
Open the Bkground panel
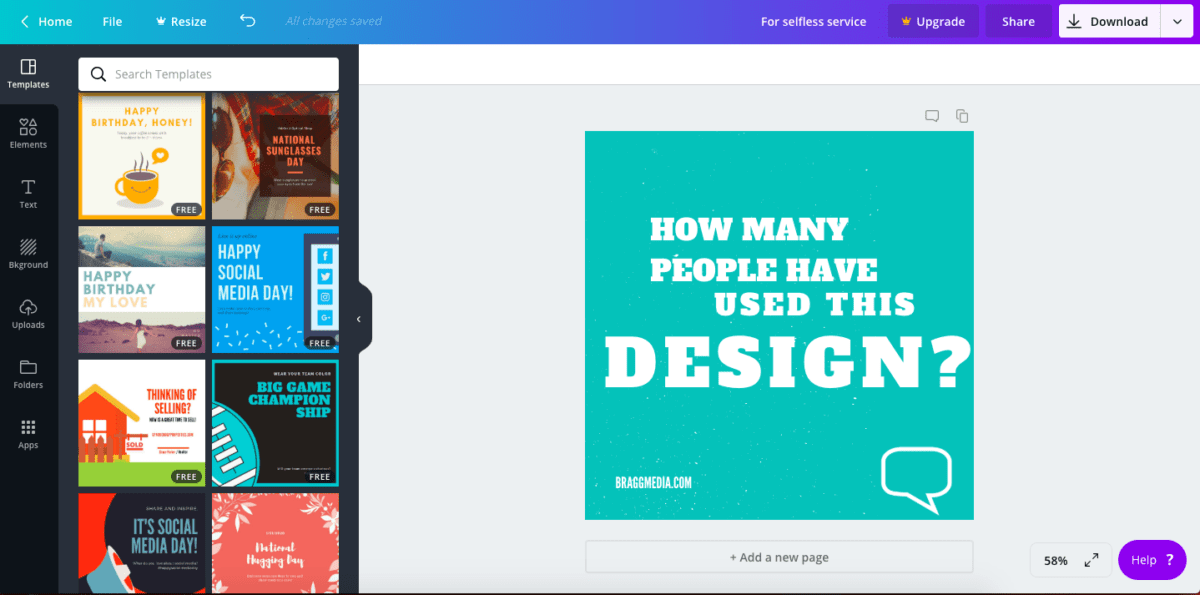(x=28, y=254)
